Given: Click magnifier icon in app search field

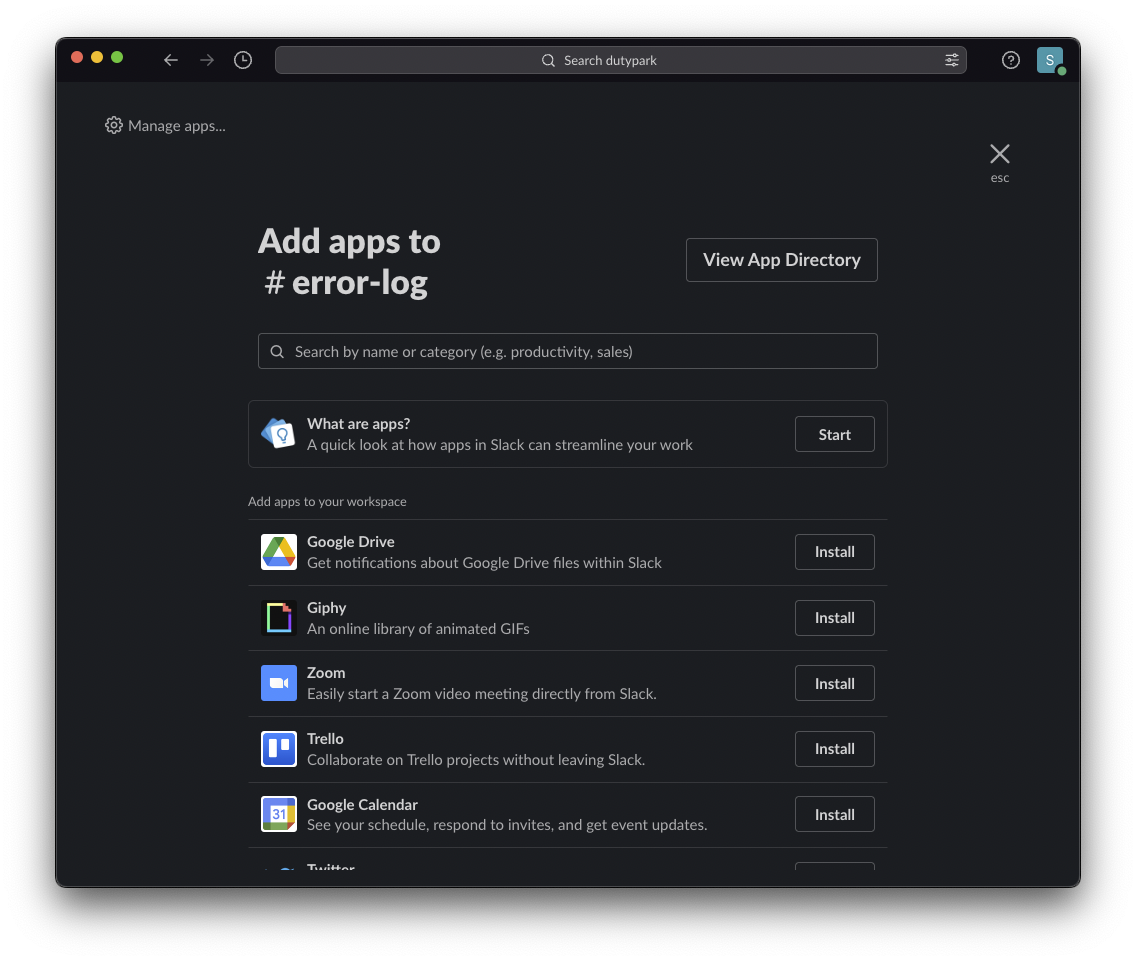Looking at the screenshot, I should (x=277, y=351).
